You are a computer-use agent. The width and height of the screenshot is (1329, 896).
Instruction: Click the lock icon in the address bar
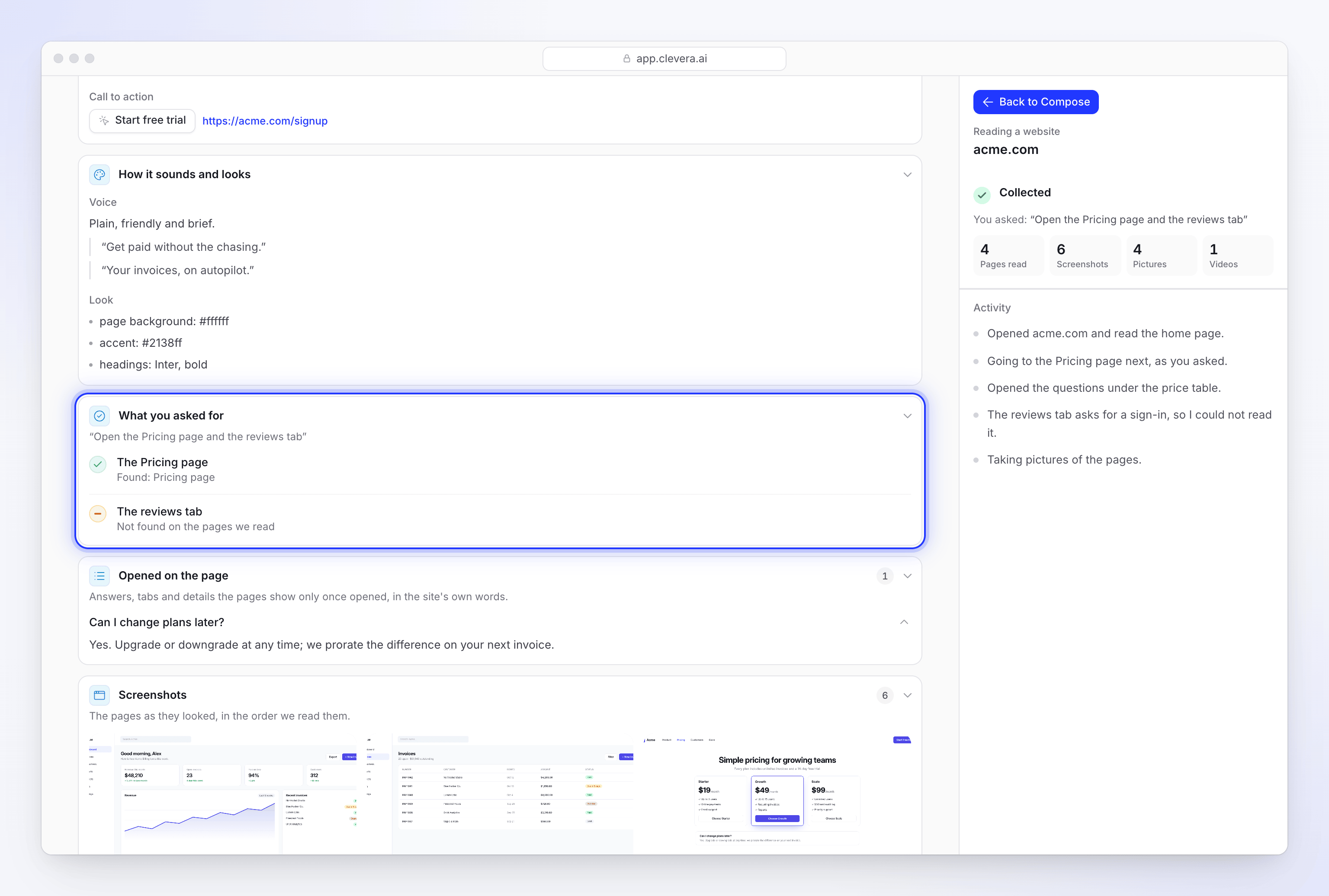626,58
